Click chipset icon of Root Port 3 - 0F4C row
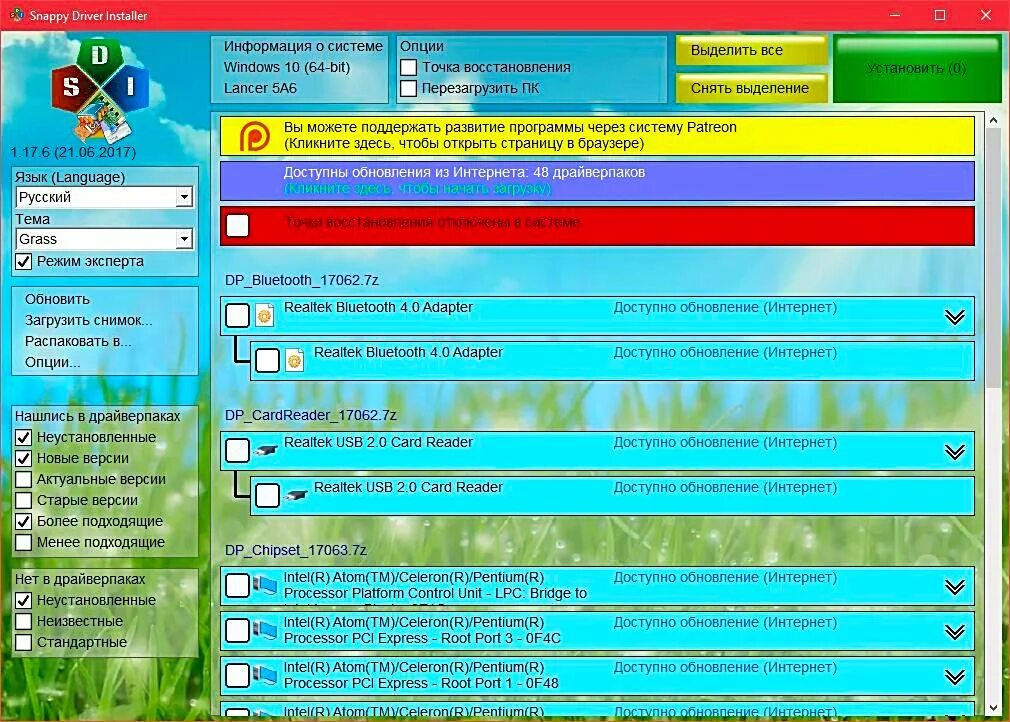 pos(265,631)
